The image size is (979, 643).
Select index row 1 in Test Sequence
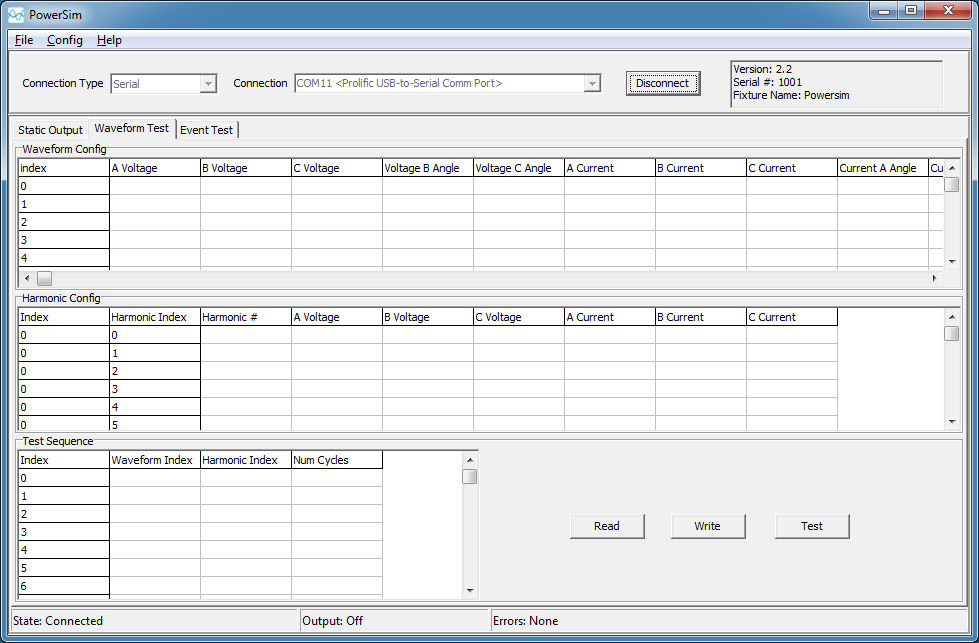tap(64, 496)
